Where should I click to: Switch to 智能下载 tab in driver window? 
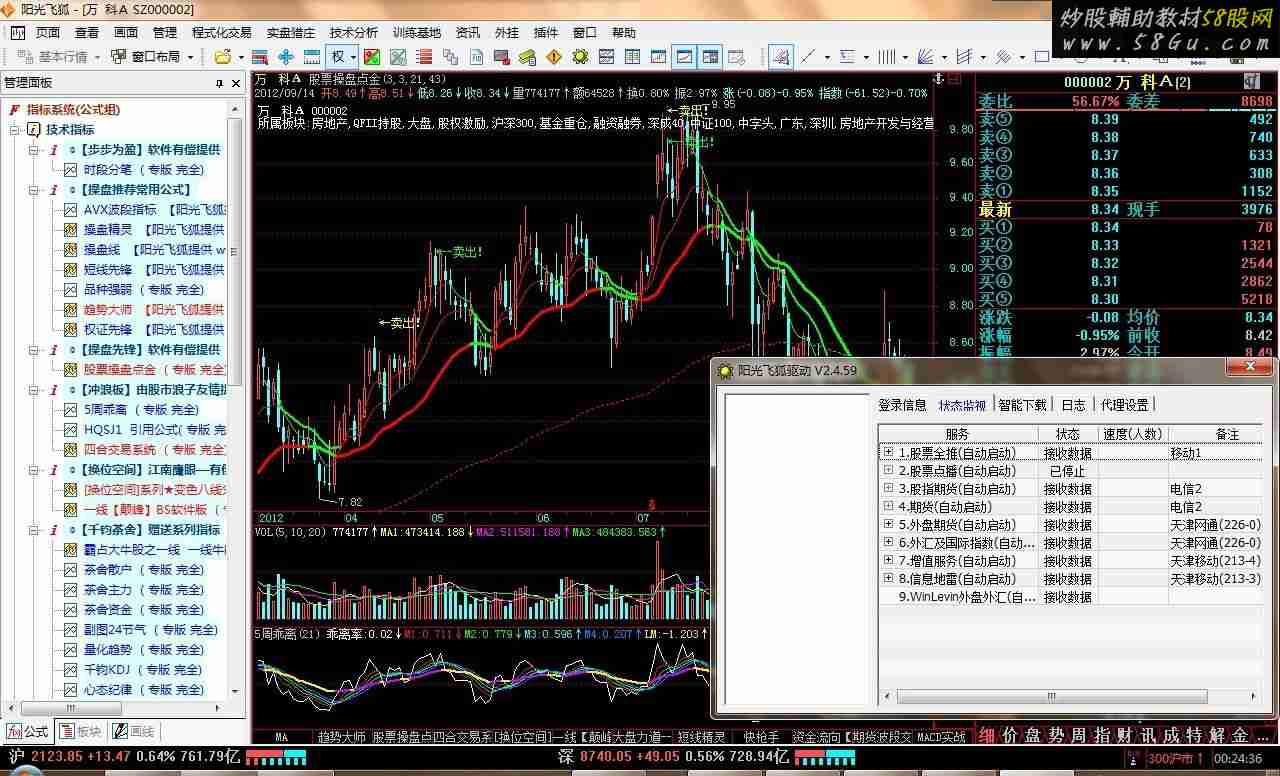point(1022,405)
